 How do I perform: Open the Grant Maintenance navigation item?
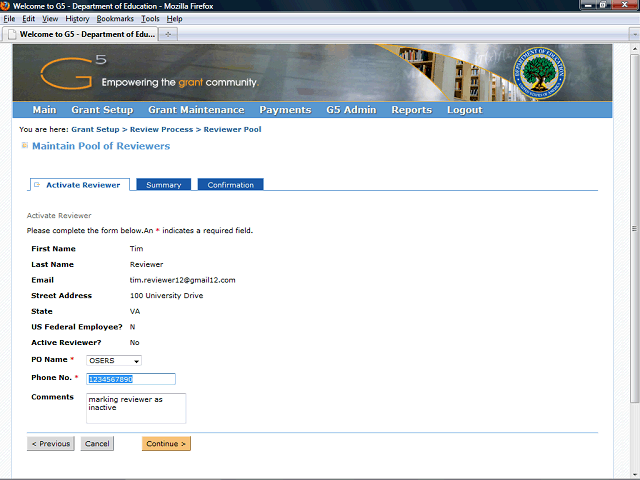(x=196, y=110)
